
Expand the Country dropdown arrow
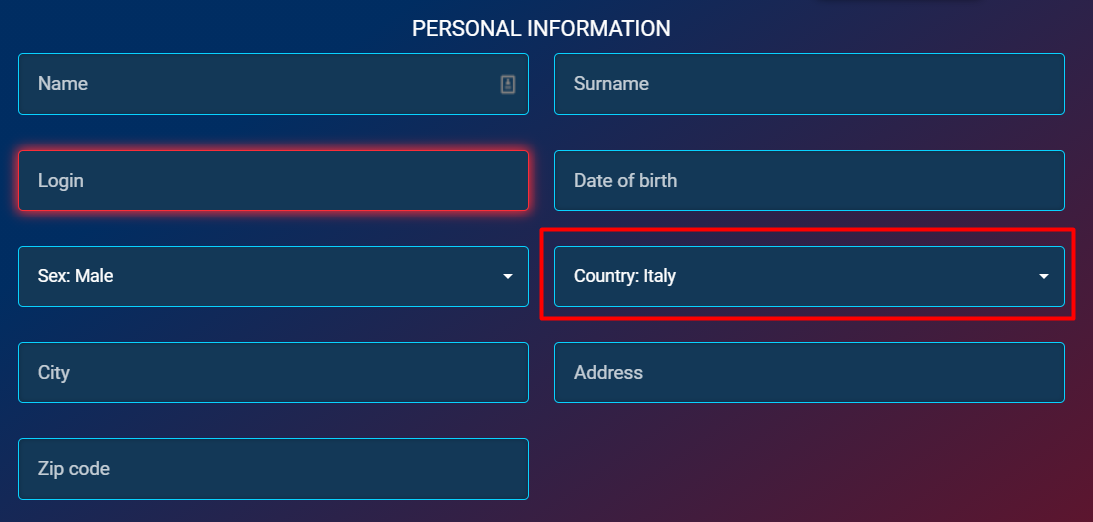[1044, 276]
